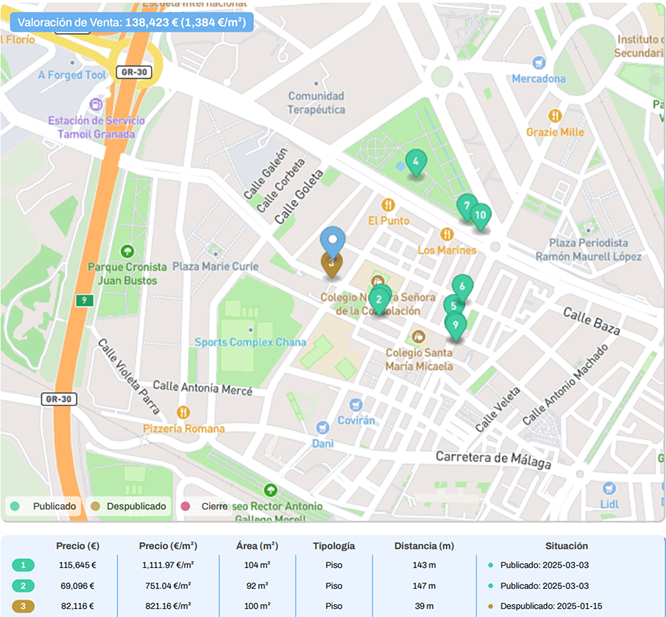Click row badge number 3 in table

[24, 606]
